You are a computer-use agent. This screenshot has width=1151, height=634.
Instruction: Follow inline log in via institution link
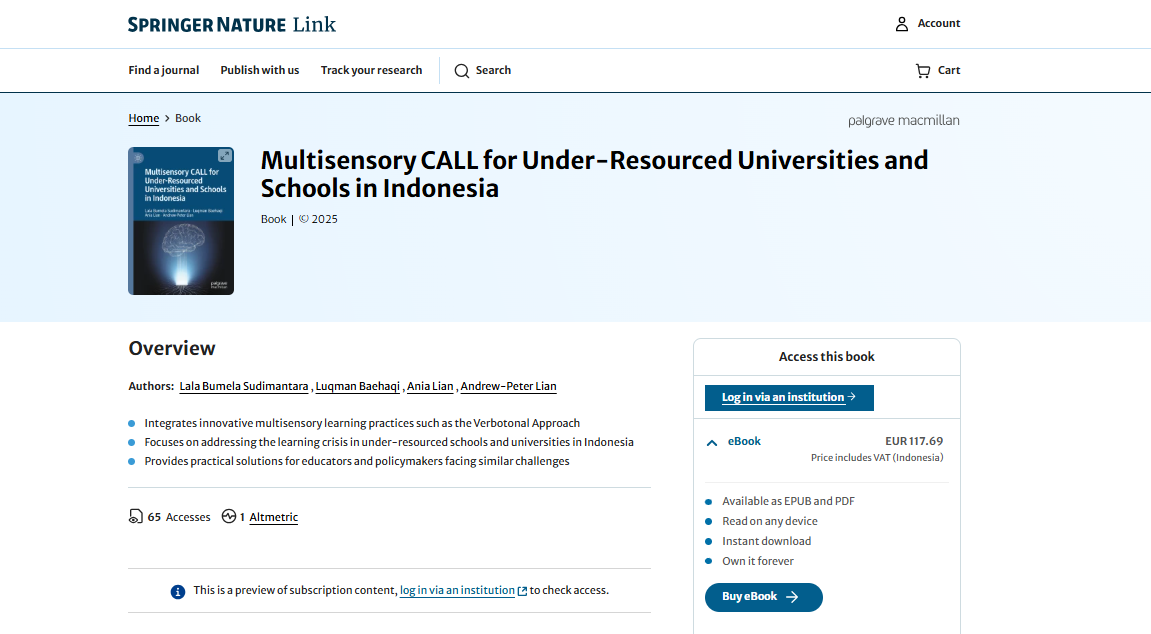[x=458, y=590]
